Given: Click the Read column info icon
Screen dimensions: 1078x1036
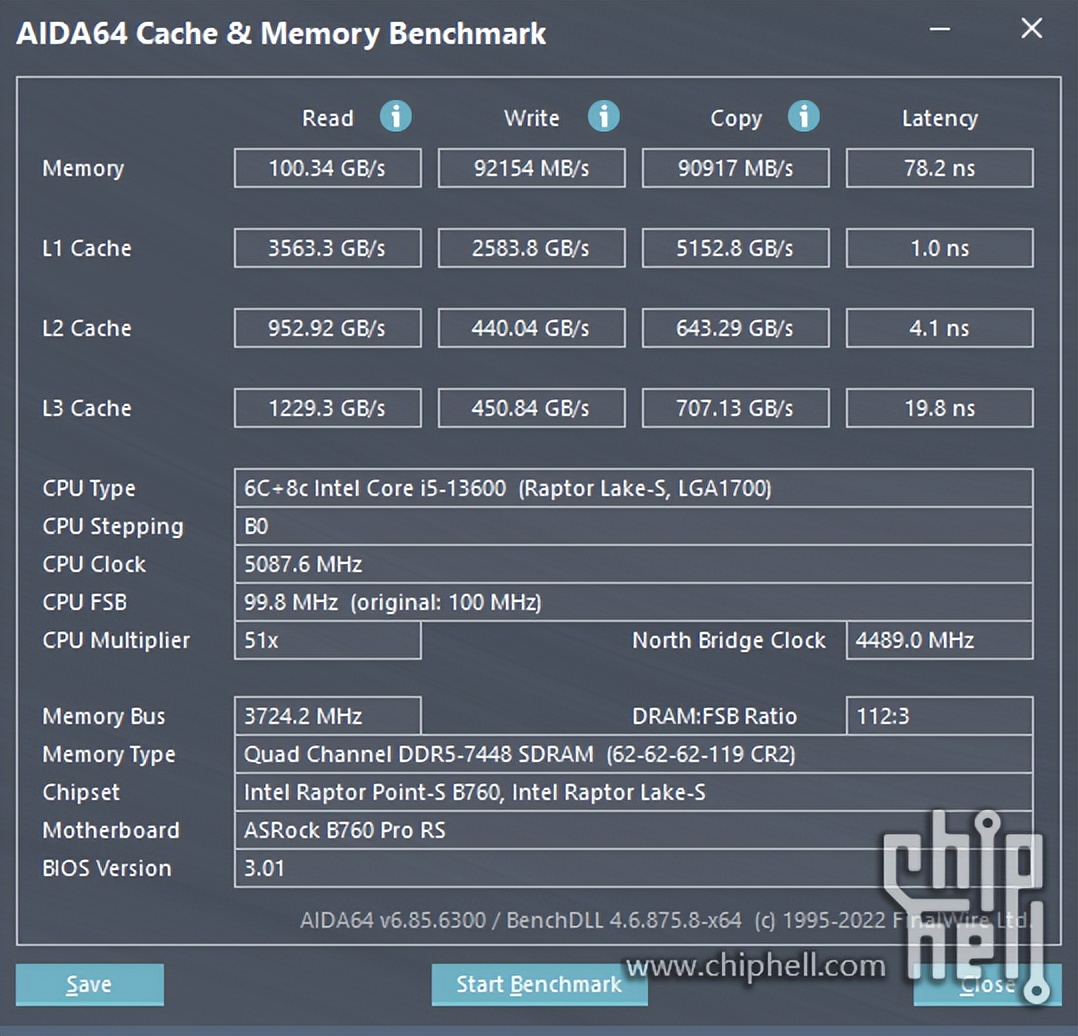Looking at the screenshot, I should [x=396, y=116].
